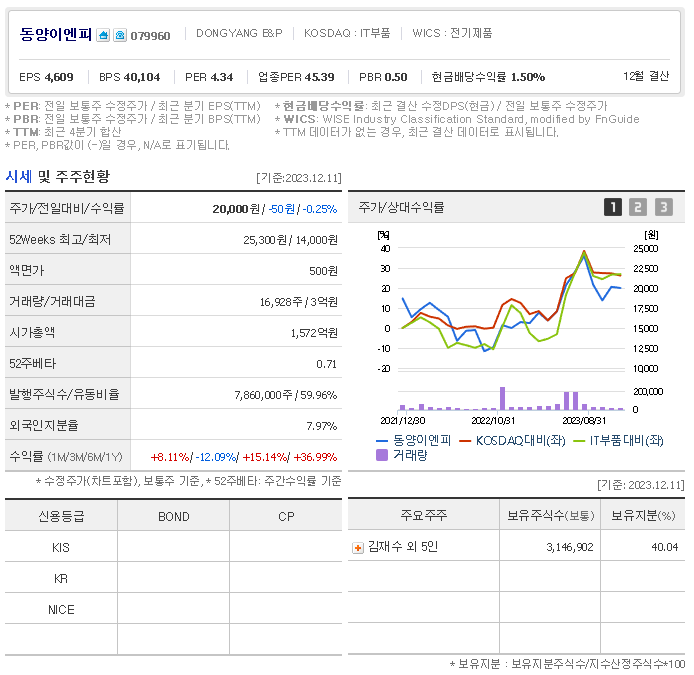Select the KOSDAQ : IT부품 classification
Viewport: 694px width, 675px height.
347,33
